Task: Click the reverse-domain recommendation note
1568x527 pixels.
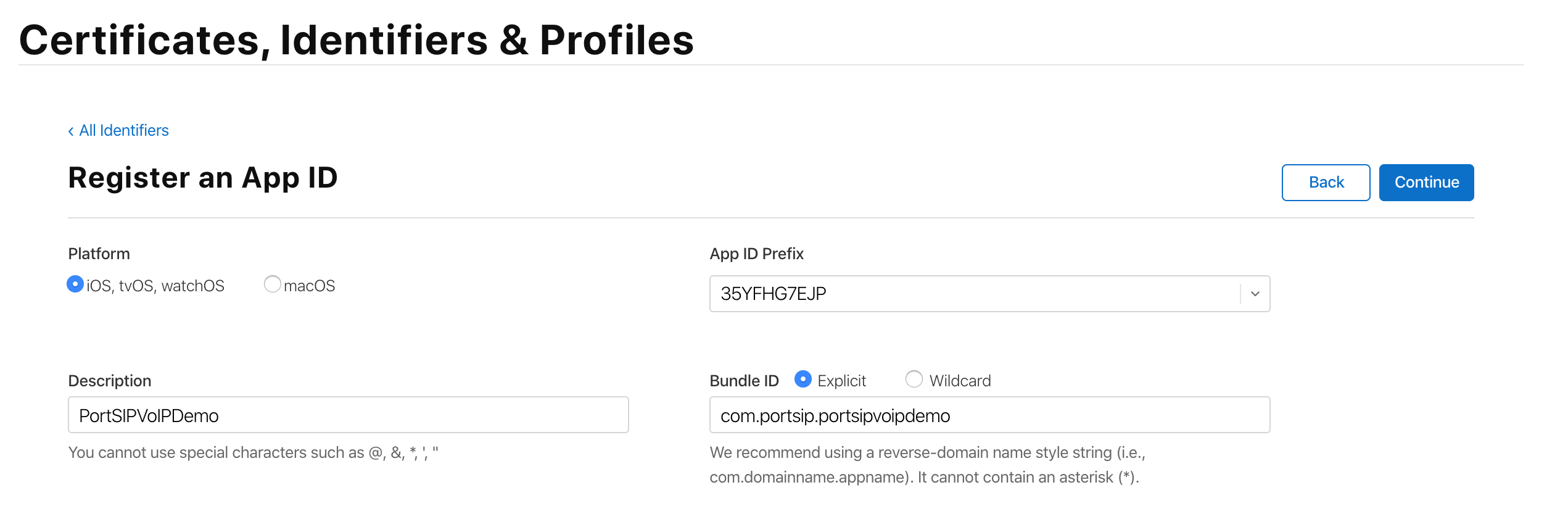Action: click(927, 465)
